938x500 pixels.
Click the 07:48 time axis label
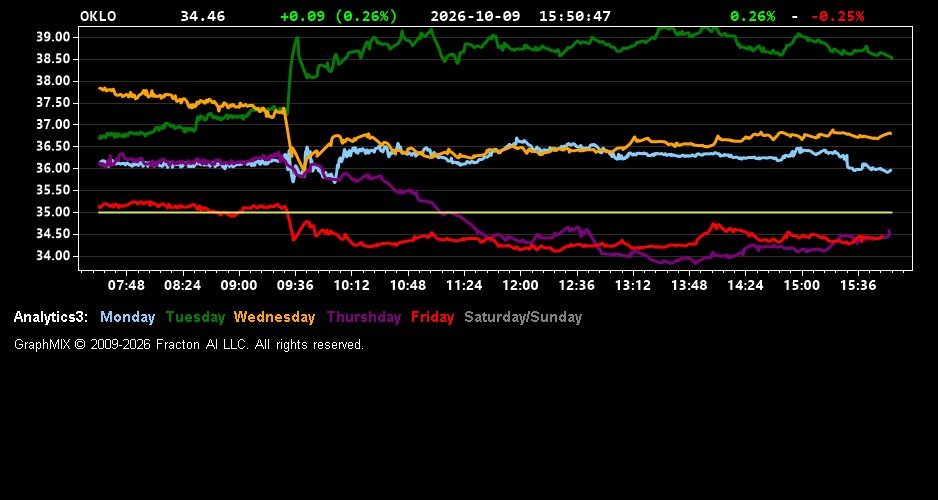coord(126,286)
